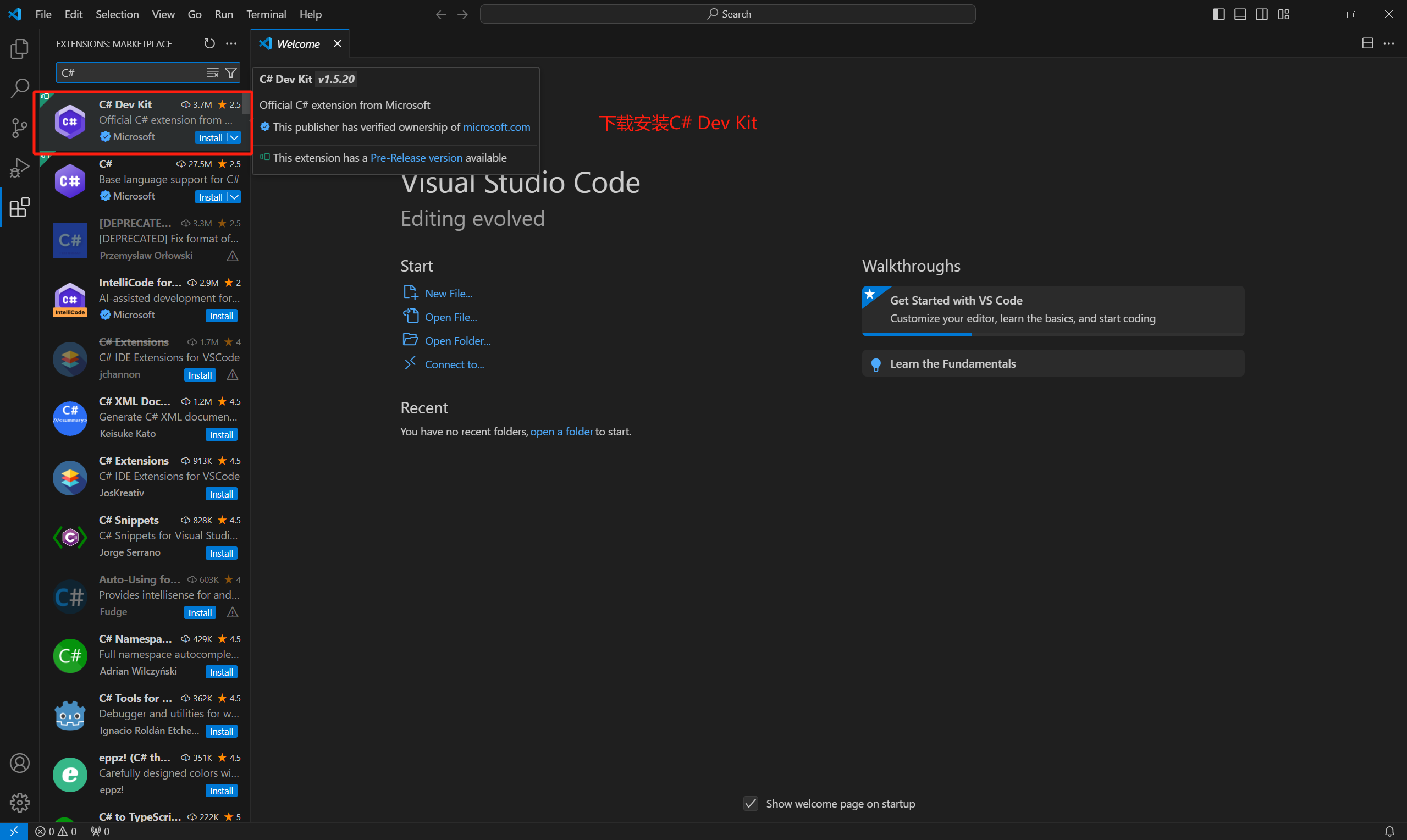Open the Help menu

pos(310,14)
